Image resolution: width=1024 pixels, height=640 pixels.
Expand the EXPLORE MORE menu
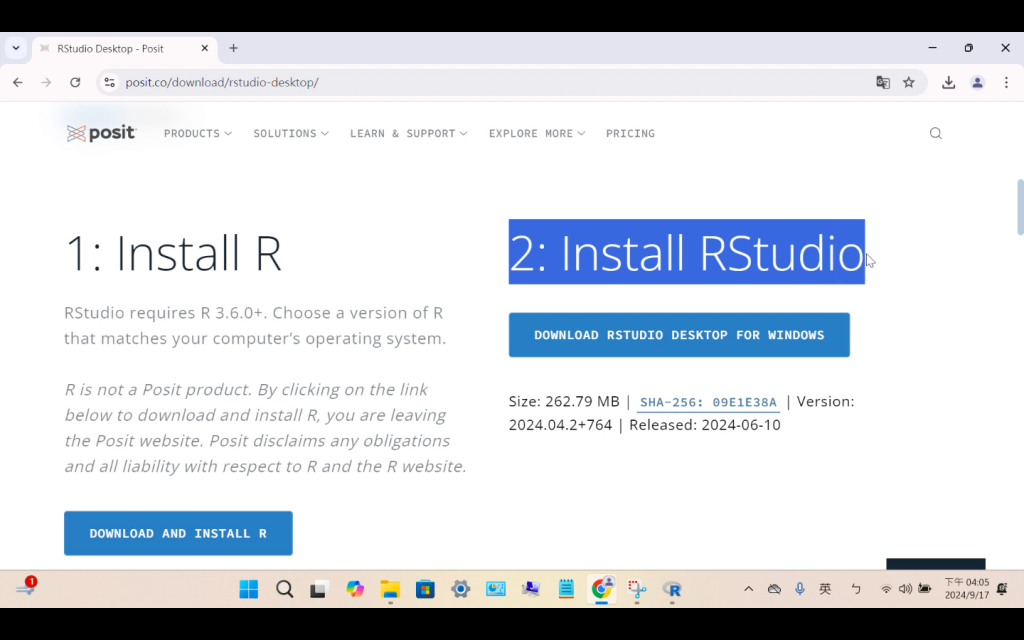tap(537, 133)
